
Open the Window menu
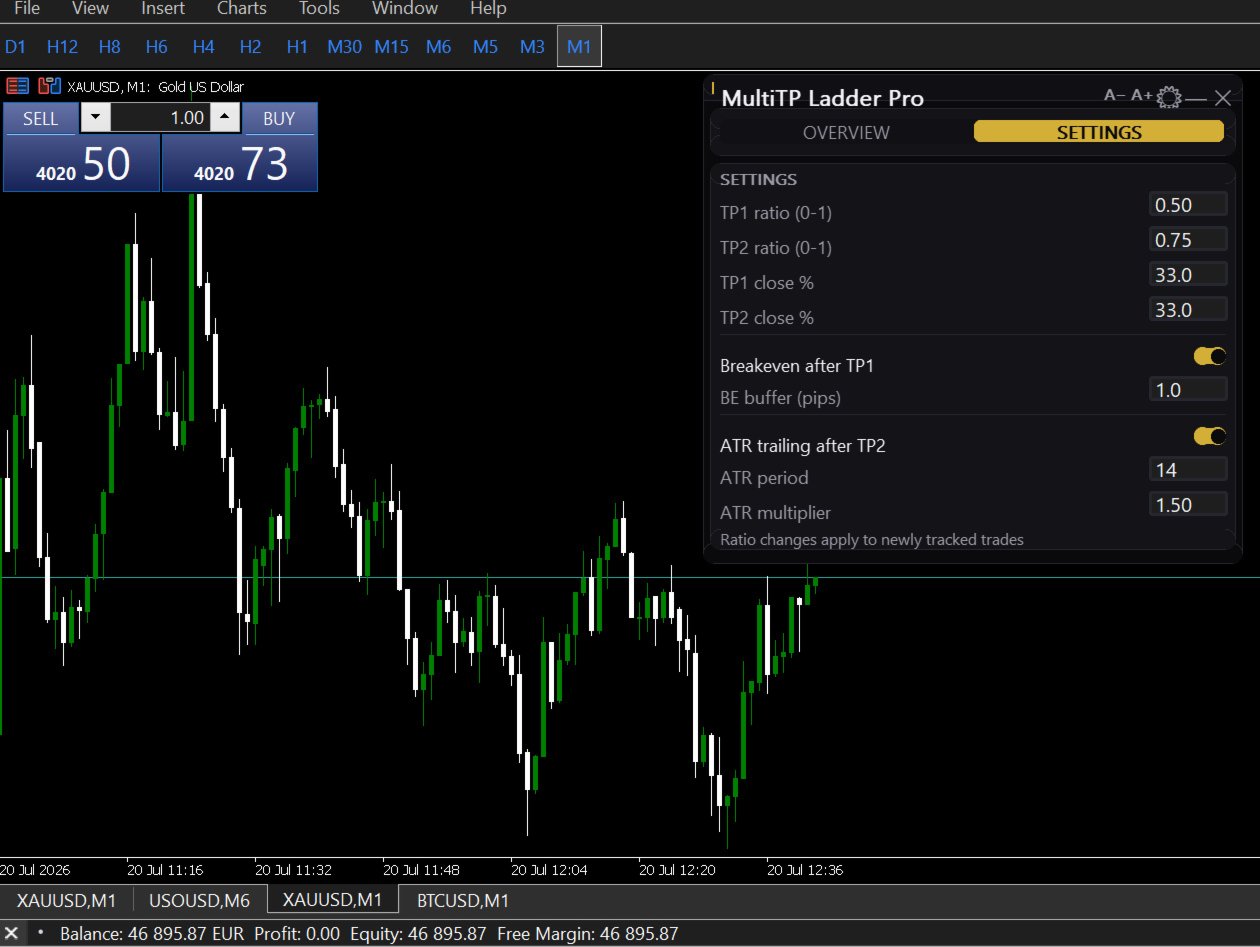405,9
